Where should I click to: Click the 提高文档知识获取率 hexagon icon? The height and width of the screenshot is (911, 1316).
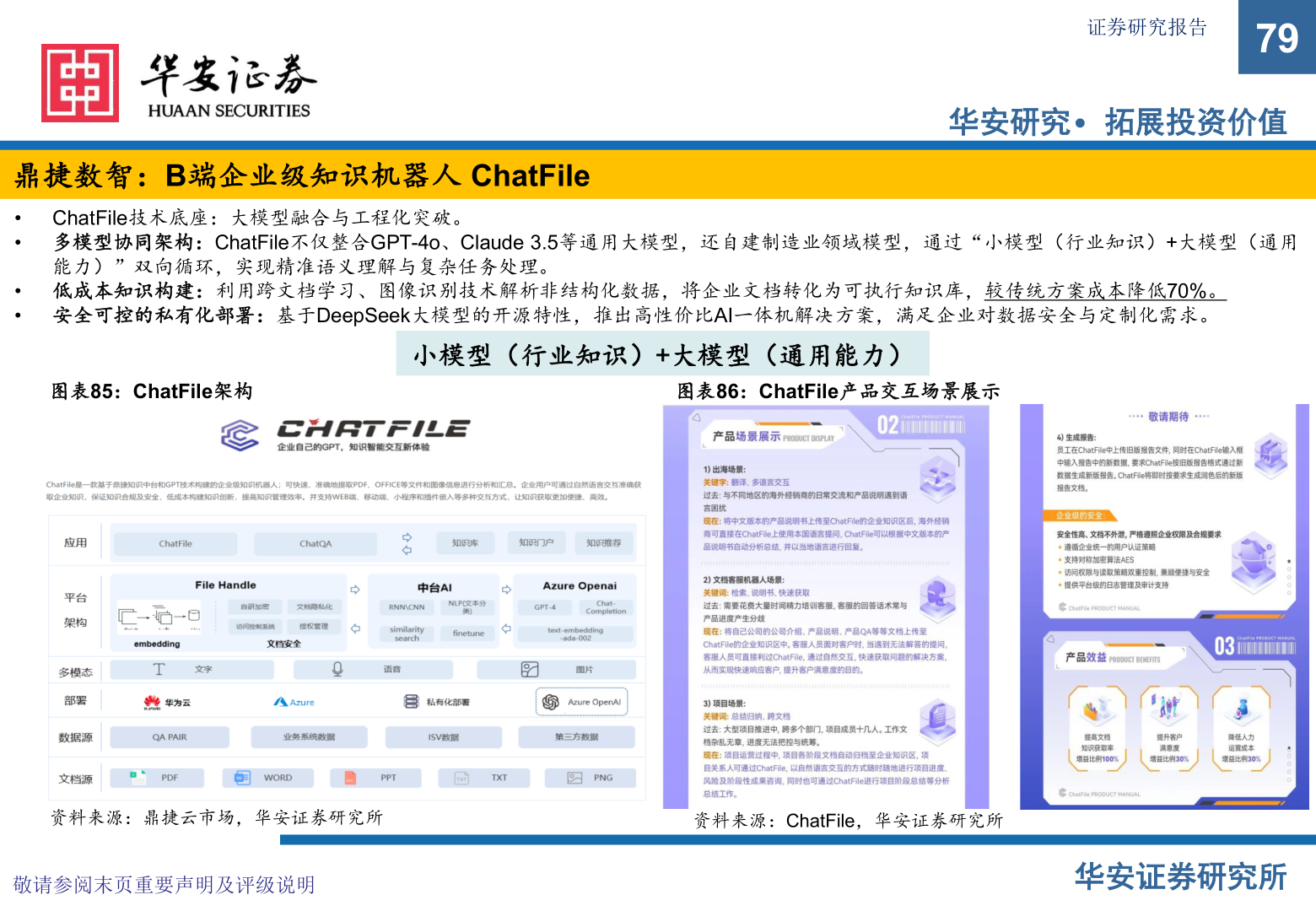1098,707
